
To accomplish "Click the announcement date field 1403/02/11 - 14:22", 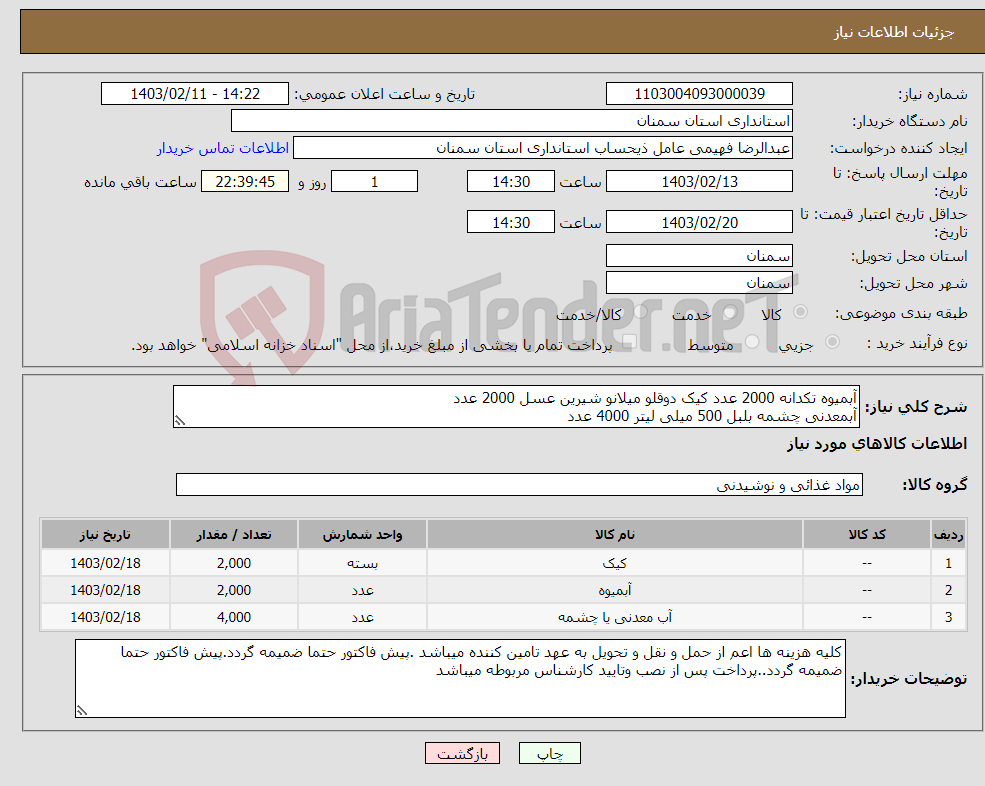I will pos(195,94).
